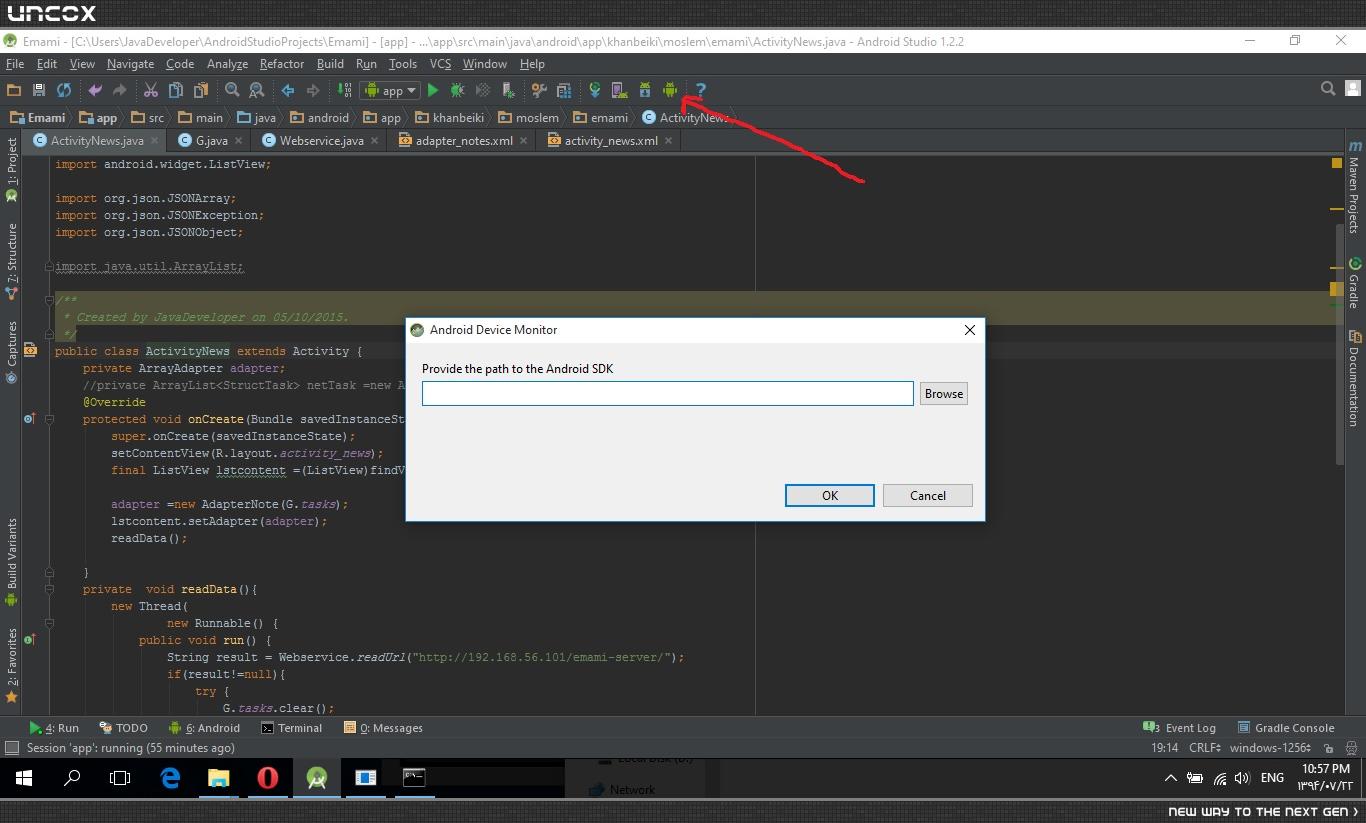This screenshot has height=823, width=1366.
Task: Click the Open file folder toolbar icon
Action: (x=14, y=90)
